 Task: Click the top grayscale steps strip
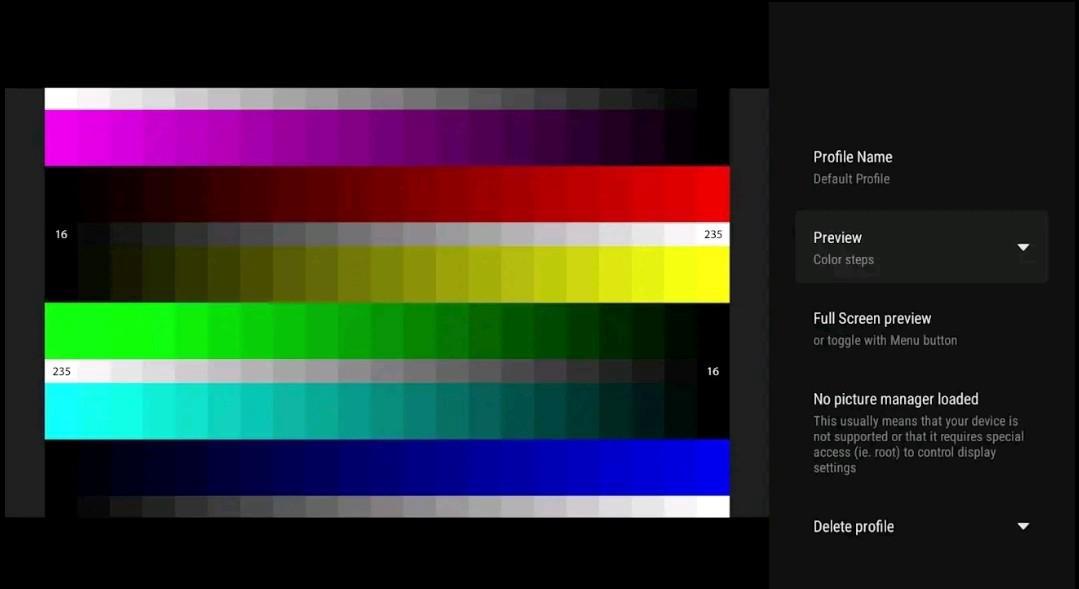click(x=387, y=97)
